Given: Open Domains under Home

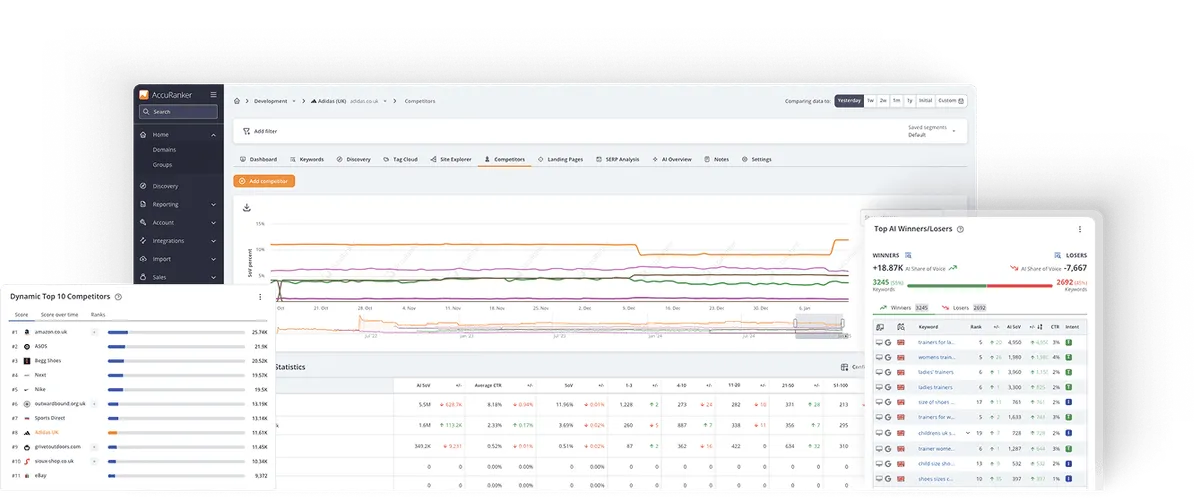Looking at the screenshot, I should click(164, 150).
